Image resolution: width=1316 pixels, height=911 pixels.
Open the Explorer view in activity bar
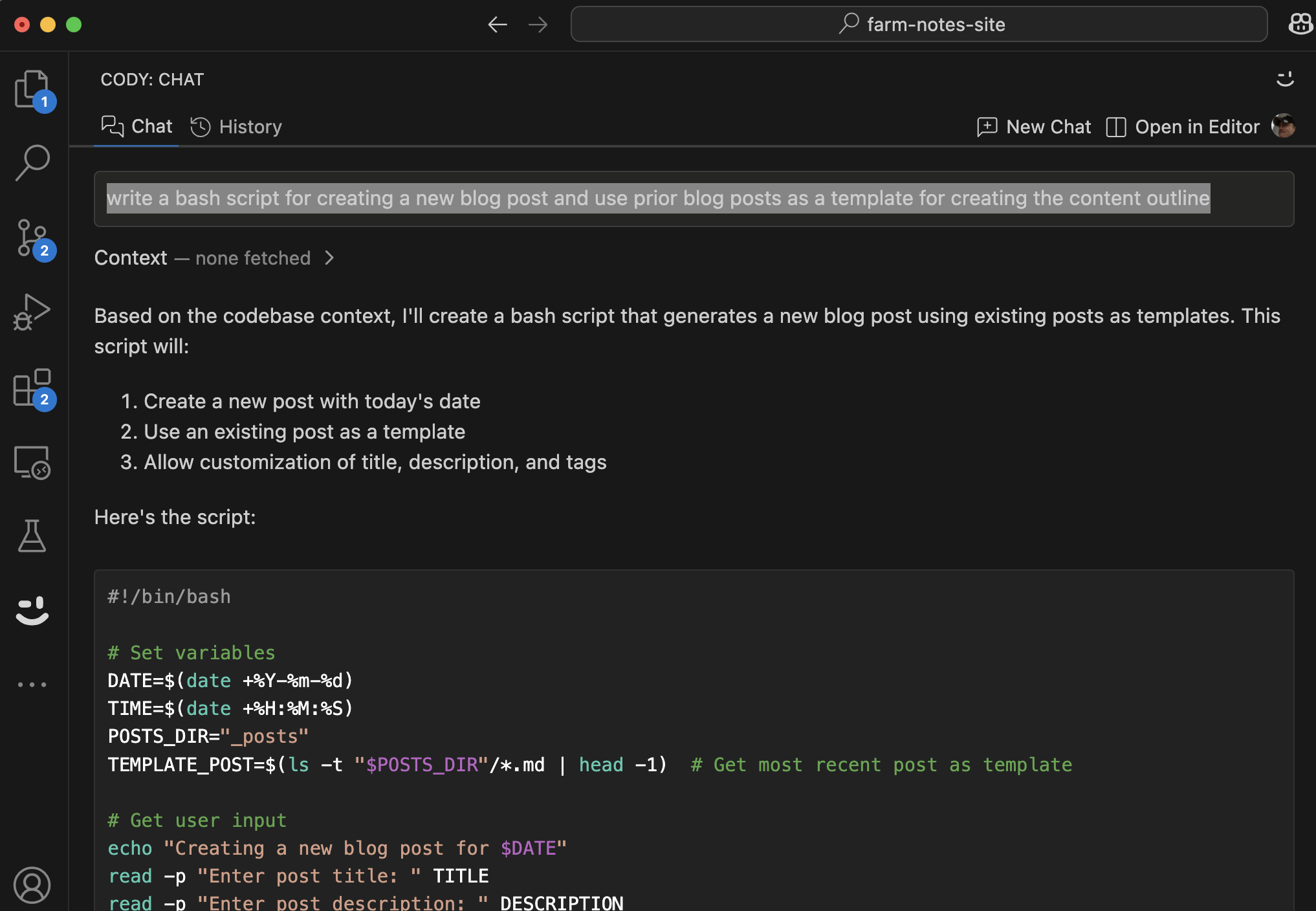[32, 89]
